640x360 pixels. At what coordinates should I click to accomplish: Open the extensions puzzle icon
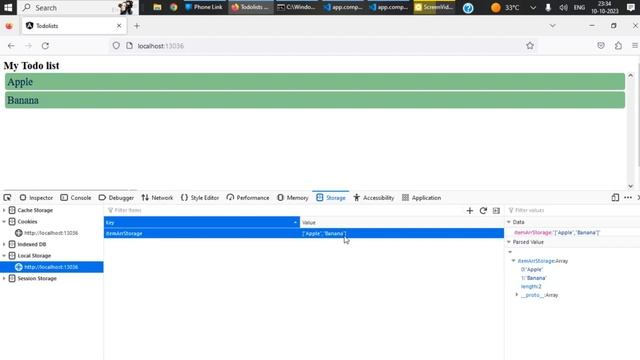[x=618, y=46]
